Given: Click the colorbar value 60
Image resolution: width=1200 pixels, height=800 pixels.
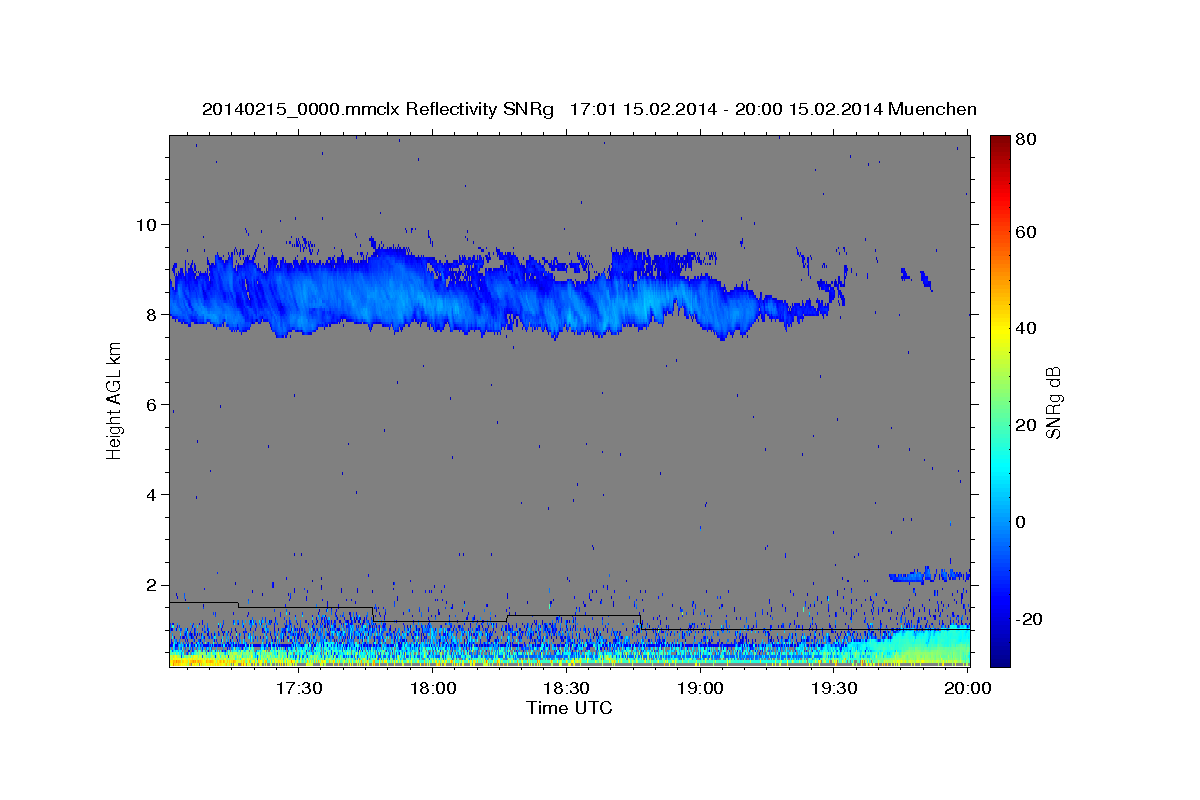Looking at the screenshot, I should point(1025,232).
